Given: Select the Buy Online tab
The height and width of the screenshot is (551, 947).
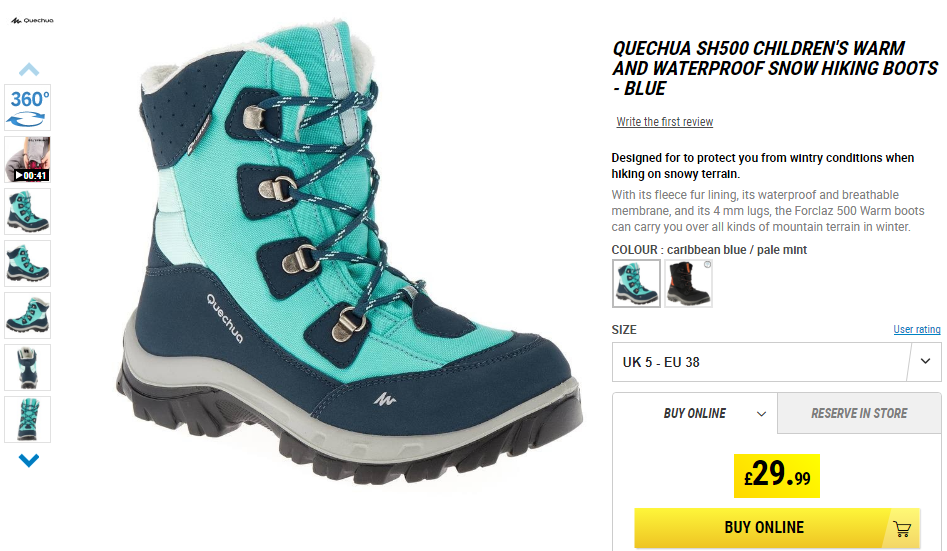Looking at the screenshot, I should pos(695,413).
